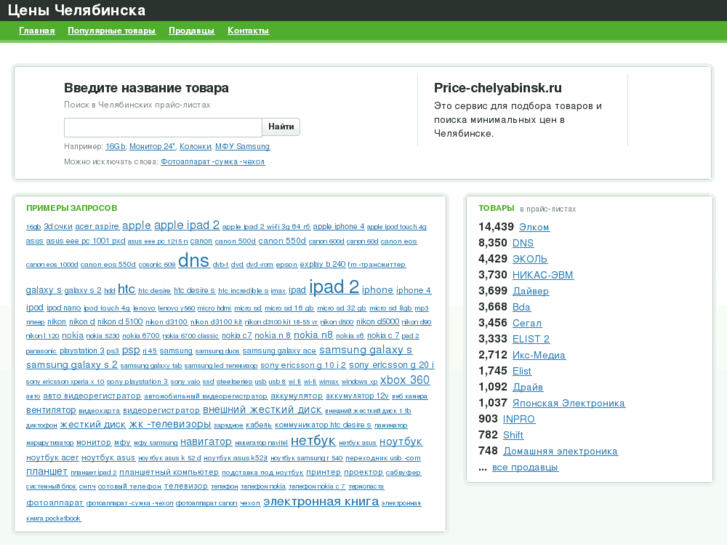Open the Главная menu item
The image size is (727, 545).
pos(37,31)
